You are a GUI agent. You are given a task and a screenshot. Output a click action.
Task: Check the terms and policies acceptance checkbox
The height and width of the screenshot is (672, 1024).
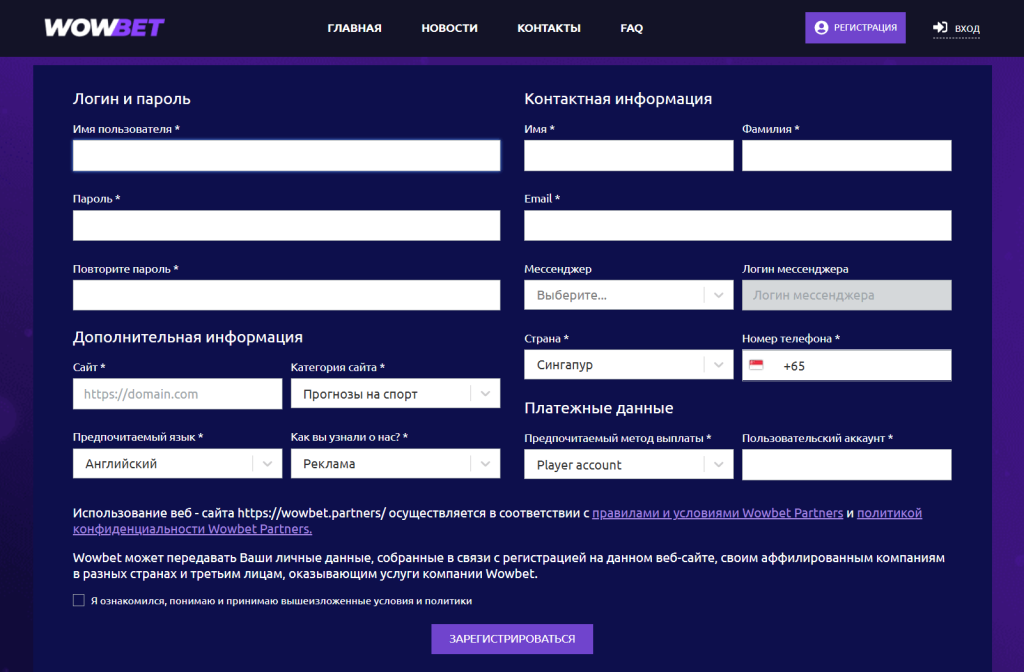click(x=78, y=601)
